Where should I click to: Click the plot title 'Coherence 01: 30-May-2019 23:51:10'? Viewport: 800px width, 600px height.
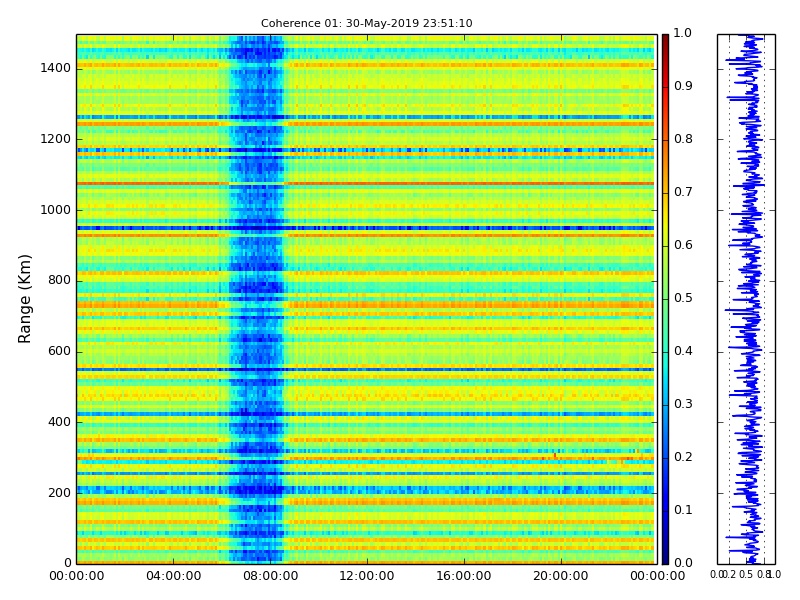[366, 23]
